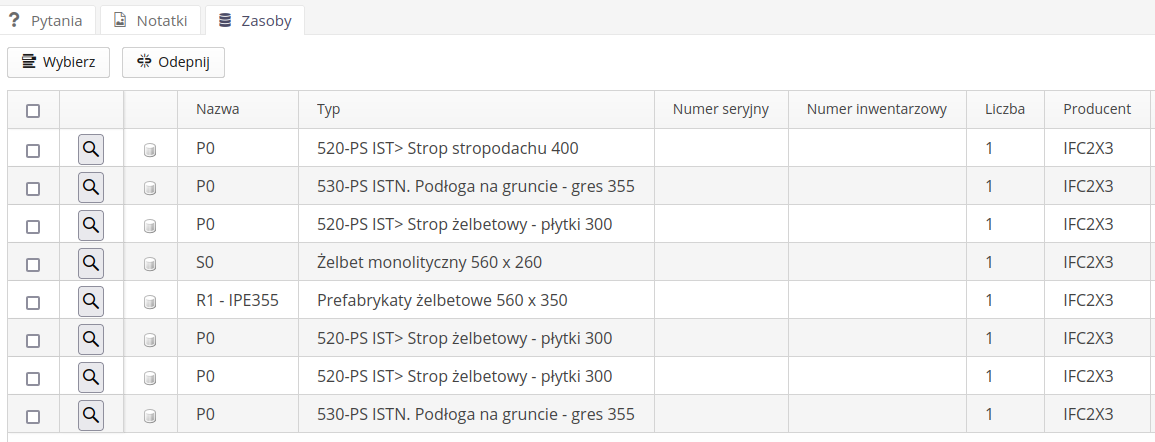
Task: Open the Notatki tab
Action: tap(150, 20)
